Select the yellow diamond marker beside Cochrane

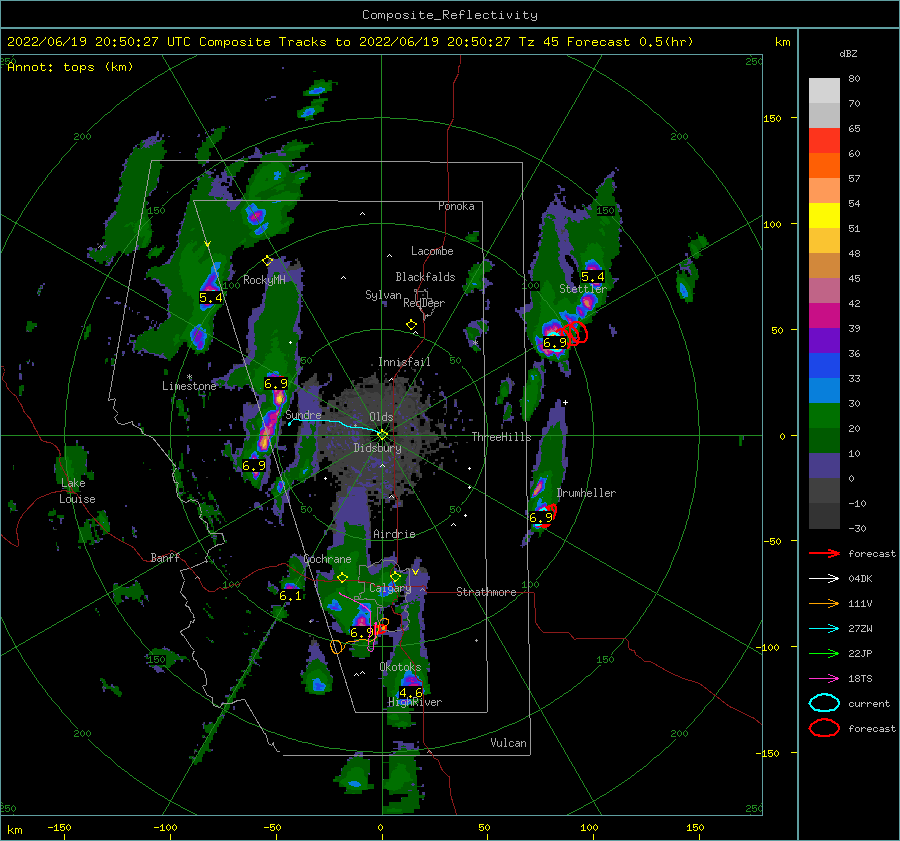343,578
